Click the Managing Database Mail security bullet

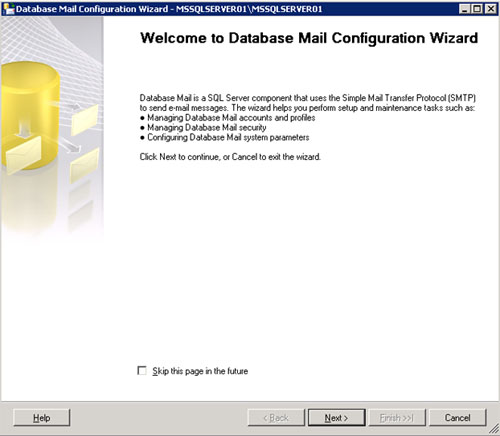click(203, 127)
